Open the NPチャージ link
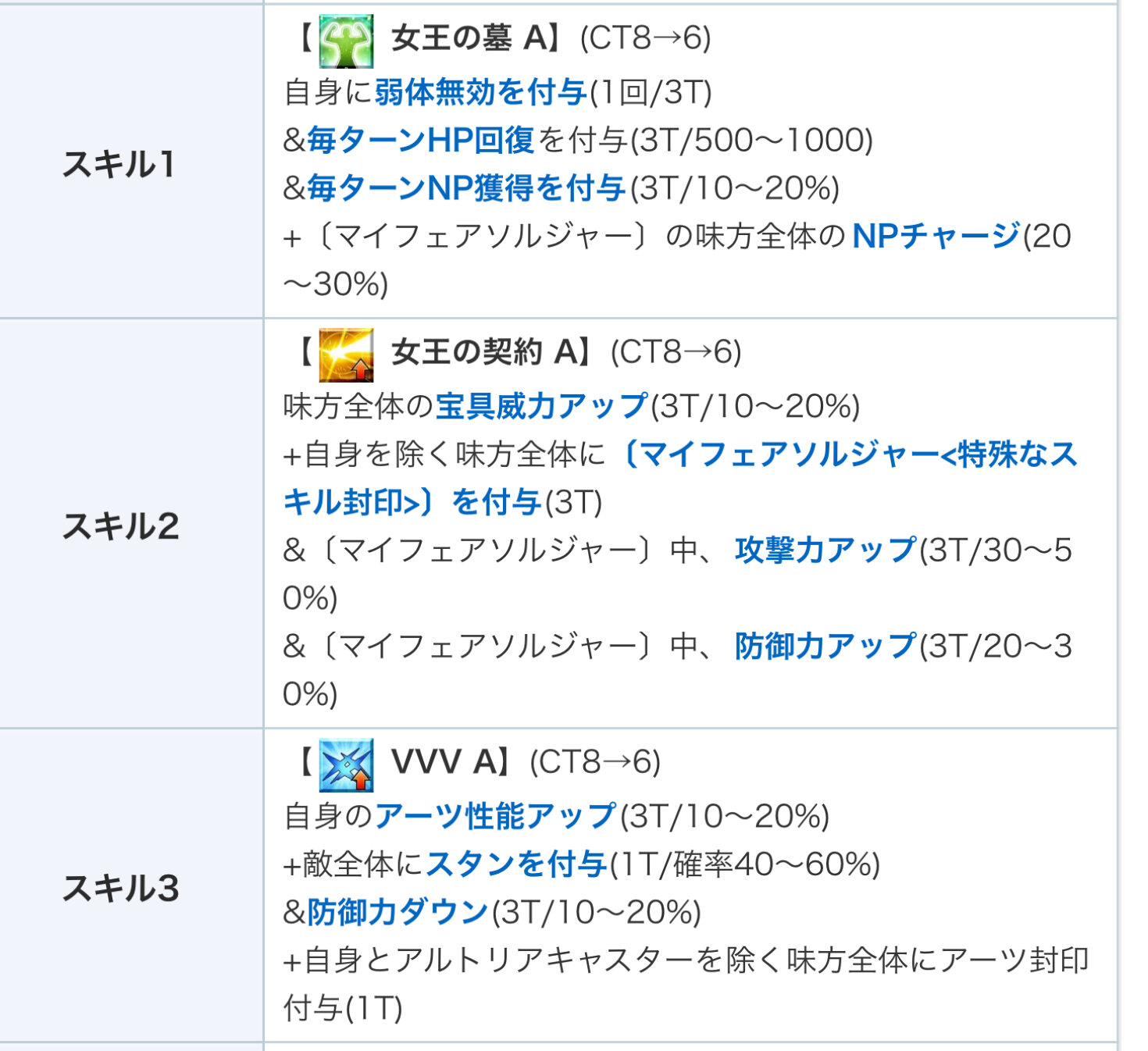The image size is (1148, 1051). [x=936, y=236]
